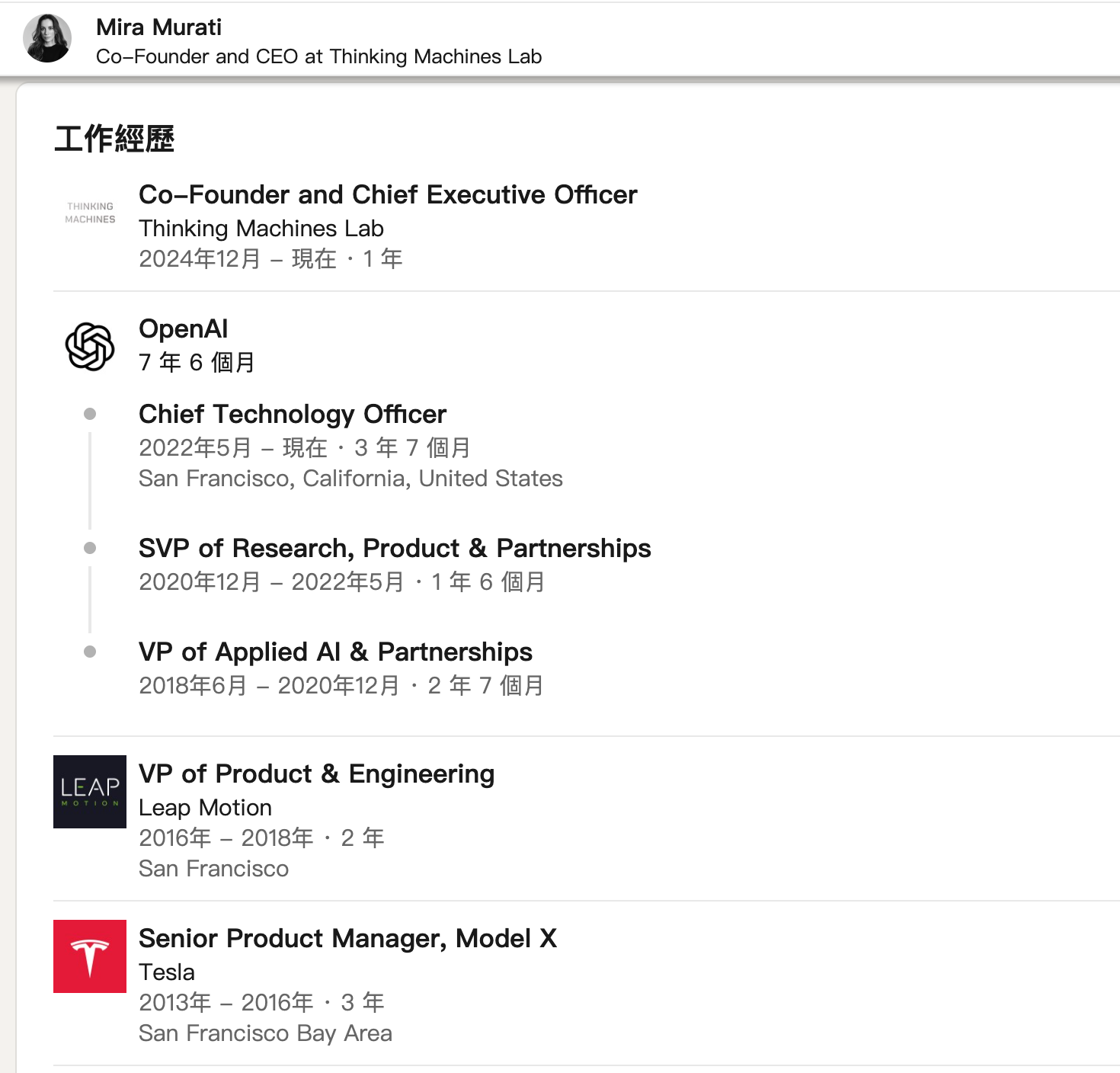Click the Chief Technology Officer timeline bullet
The height and width of the screenshot is (1073, 1120).
tap(90, 414)
